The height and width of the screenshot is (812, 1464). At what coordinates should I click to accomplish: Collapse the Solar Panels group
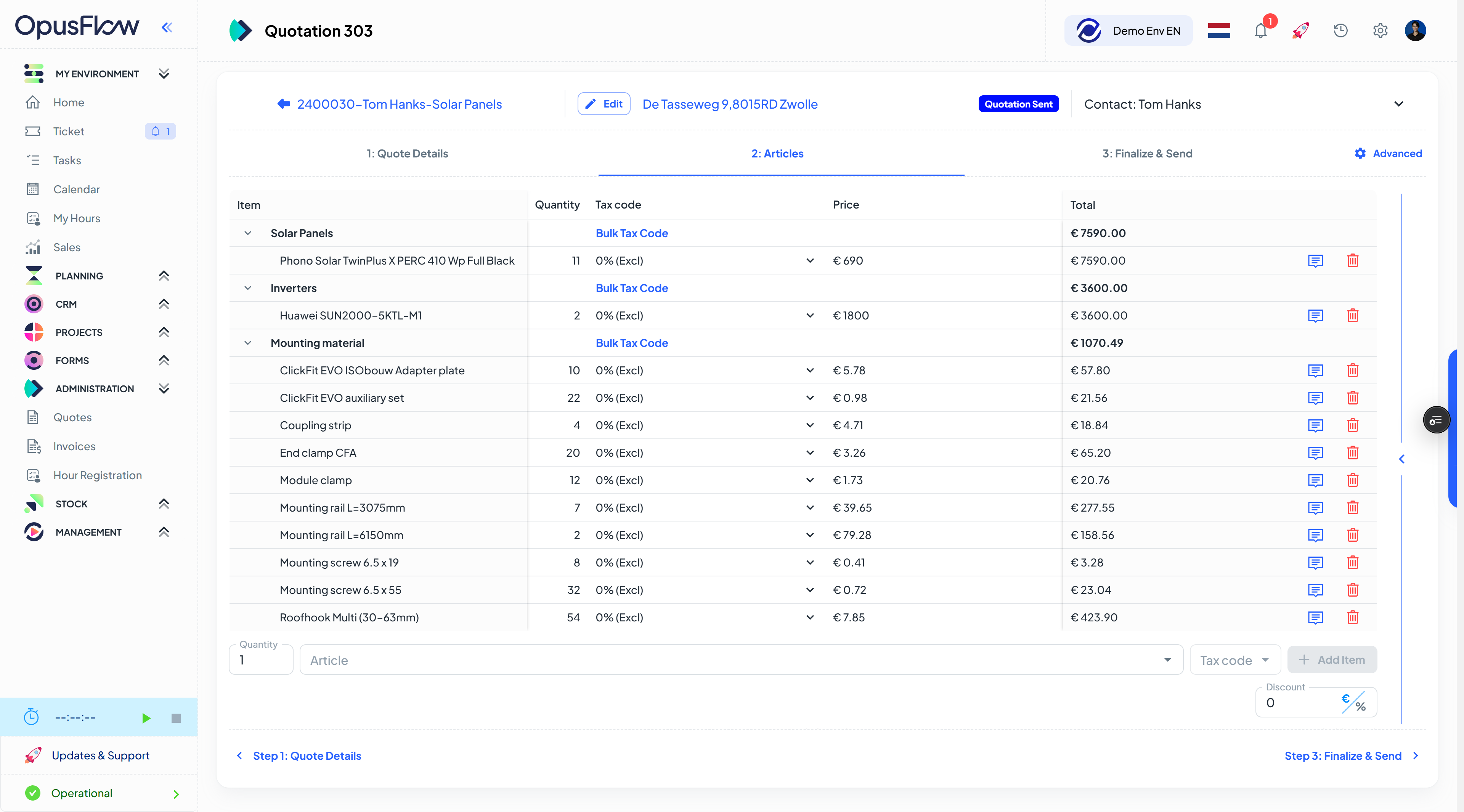click(x=248, y=234)
